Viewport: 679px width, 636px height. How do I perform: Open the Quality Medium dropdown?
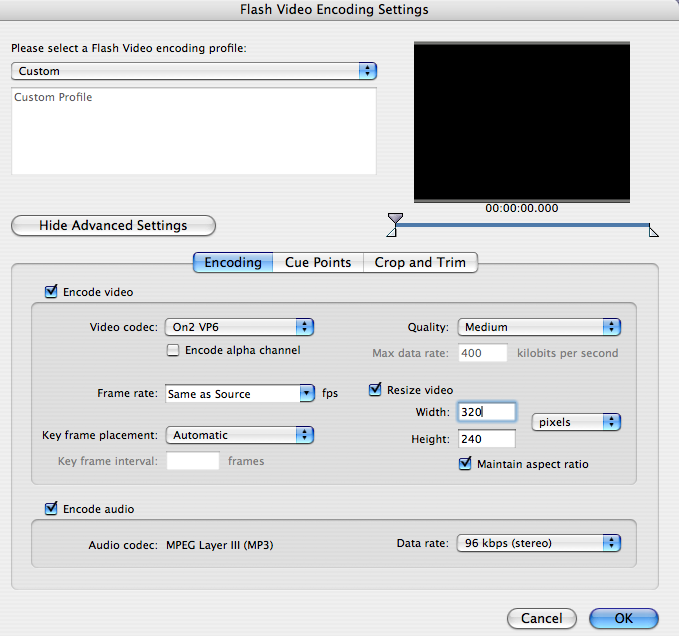[539, 327]
